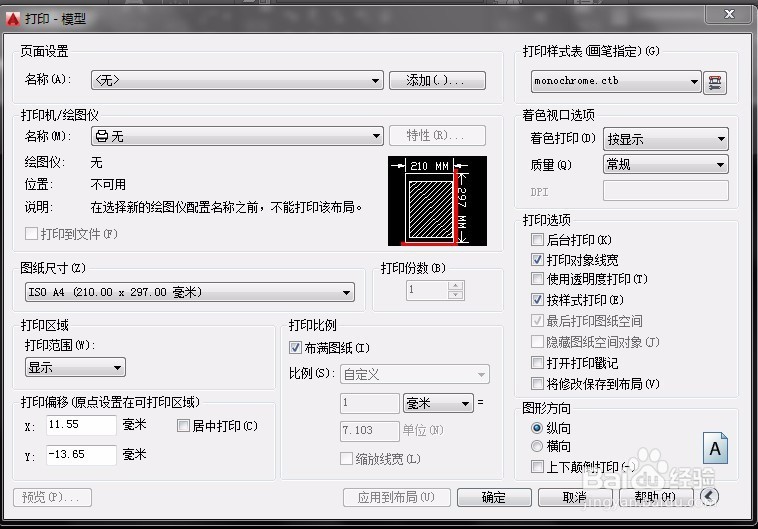758x529 pixels.
Task: Toggle 打印对象线宽 checkbox
Action: coord(537,260)
